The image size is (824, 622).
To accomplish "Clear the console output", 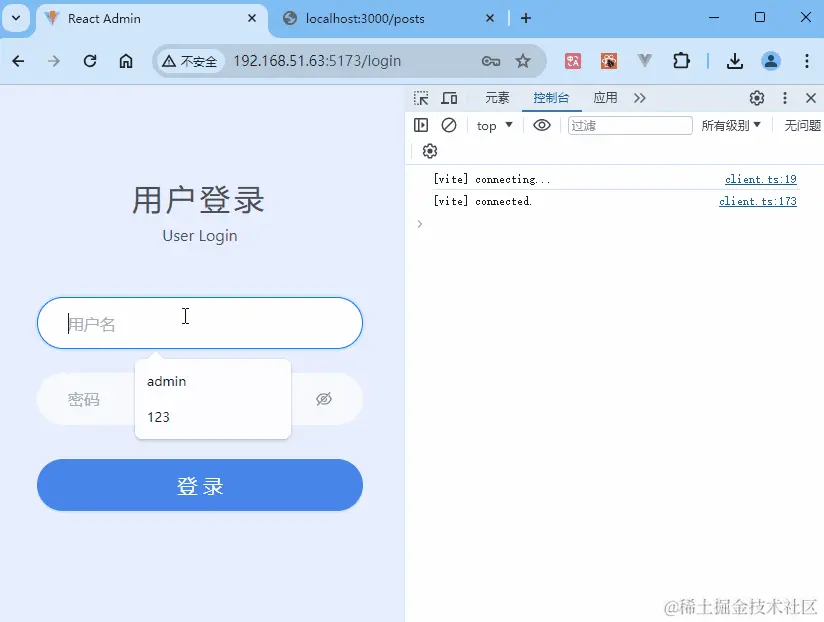I will 449,125.
